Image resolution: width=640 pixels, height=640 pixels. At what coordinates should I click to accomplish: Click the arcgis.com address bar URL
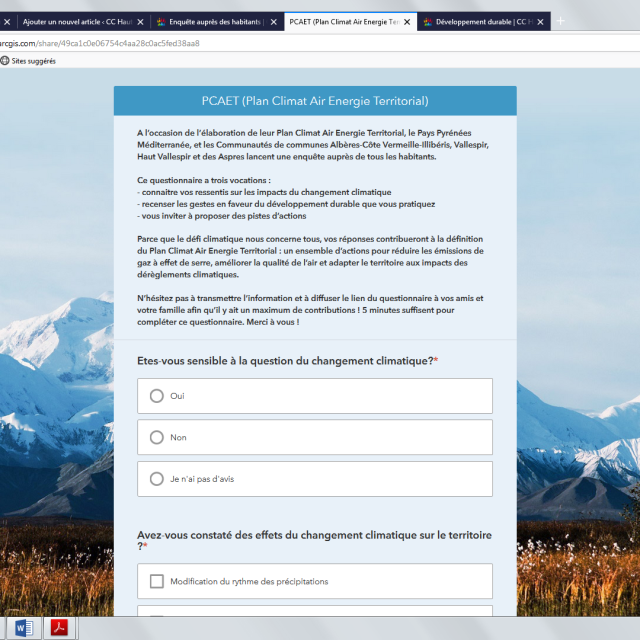coord(100,43)
